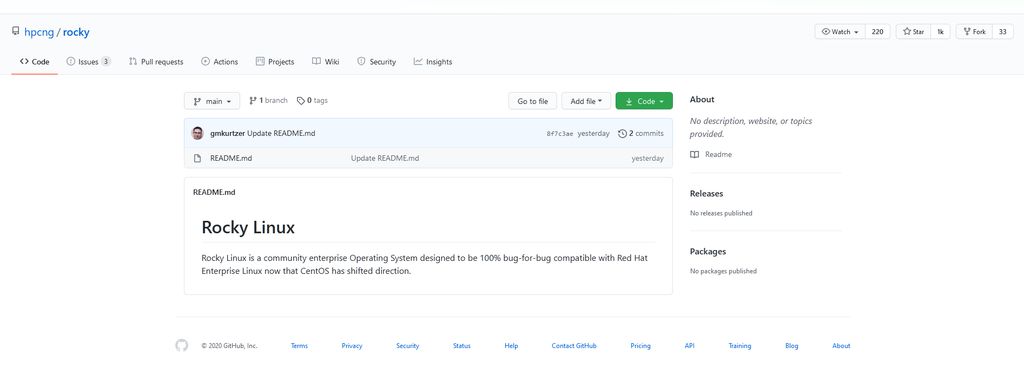Click the repository book icon beside hpcng
The height and width of the screenshot is (374, 1024).
click(16, 31)
